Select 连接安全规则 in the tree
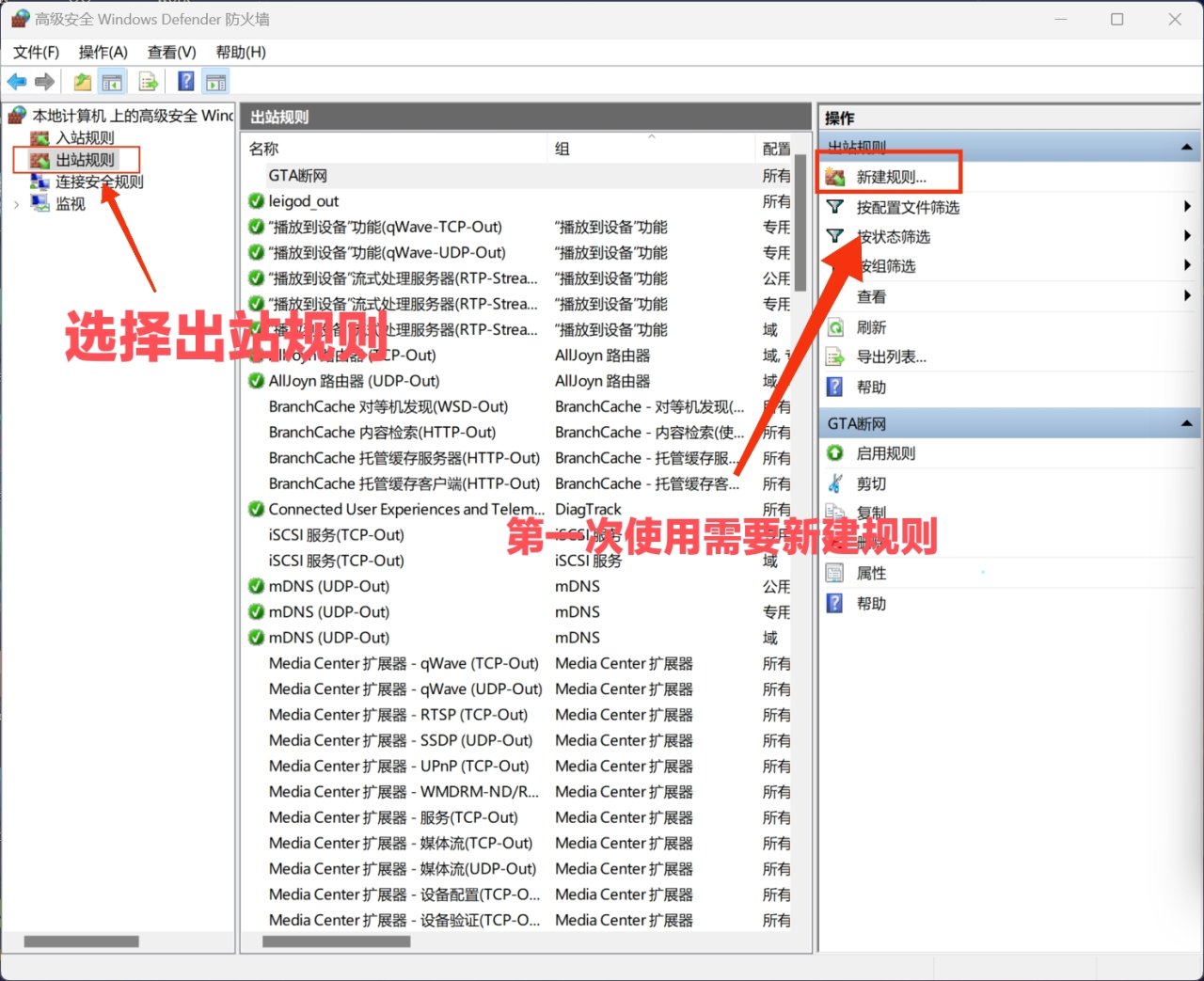The width and height of the screenshot is (1204, 981). coord(99,182)
